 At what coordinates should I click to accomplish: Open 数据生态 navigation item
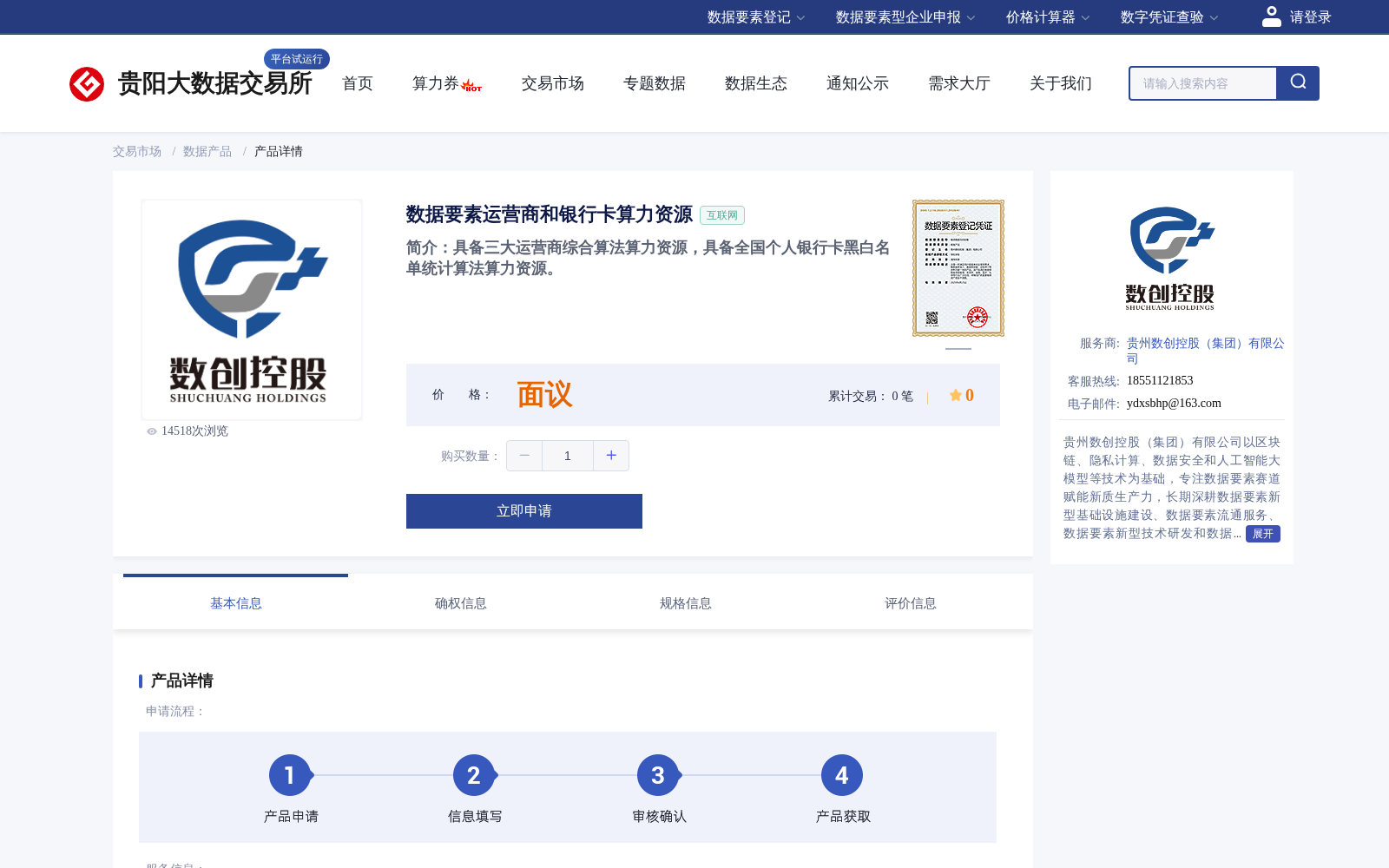tap(756, 83)
